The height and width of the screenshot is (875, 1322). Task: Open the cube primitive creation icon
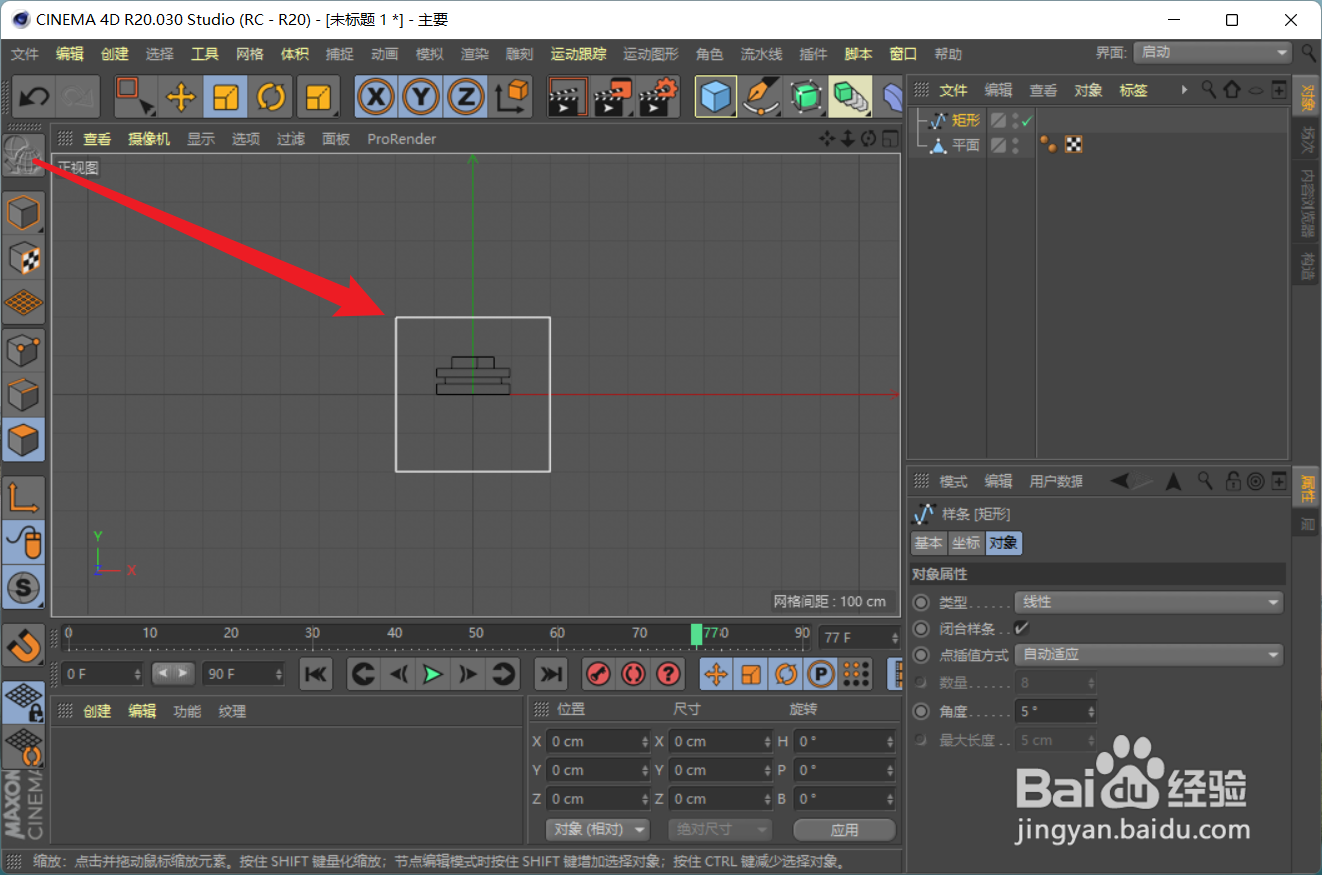(715, 96)
